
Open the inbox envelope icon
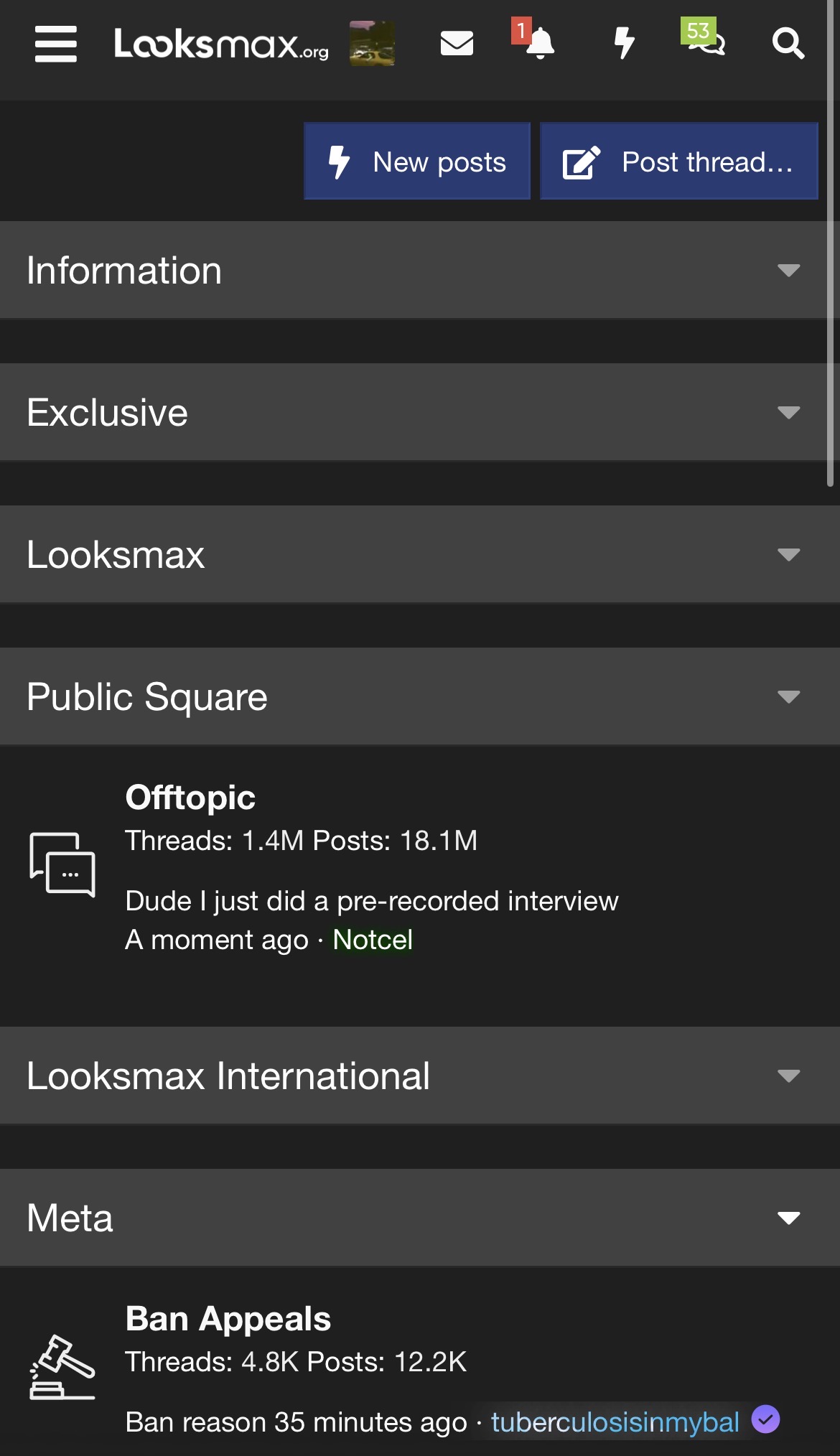457,44
